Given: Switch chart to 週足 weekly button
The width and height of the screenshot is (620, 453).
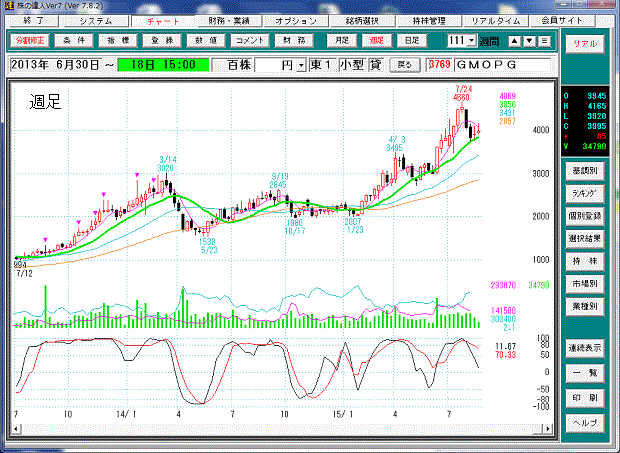Looking at the screenshot, I should (376, 40).
